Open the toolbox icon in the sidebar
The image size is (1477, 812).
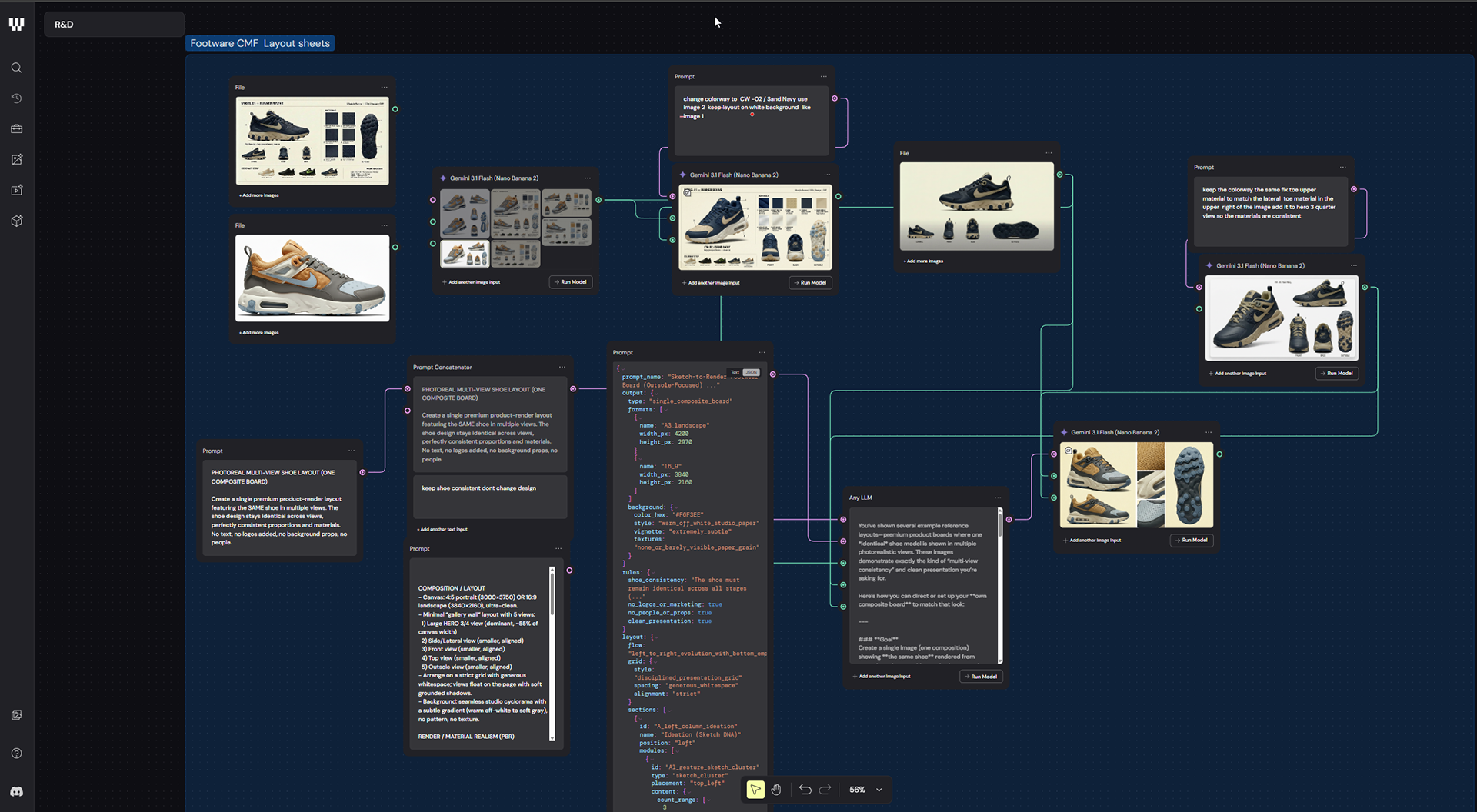[16, 129]
